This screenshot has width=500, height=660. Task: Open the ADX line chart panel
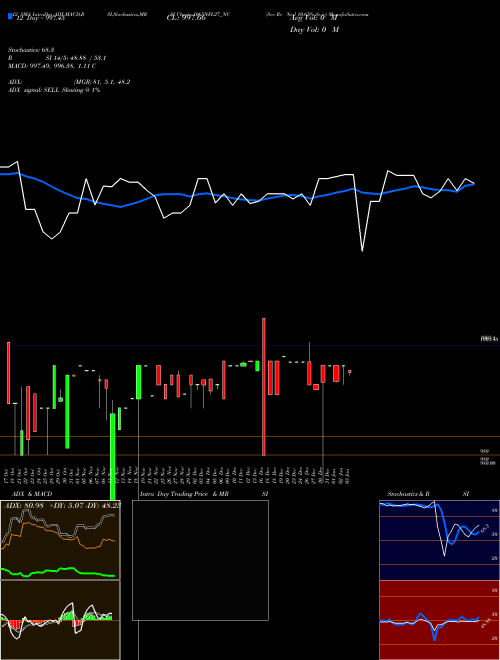click(60, 540)
